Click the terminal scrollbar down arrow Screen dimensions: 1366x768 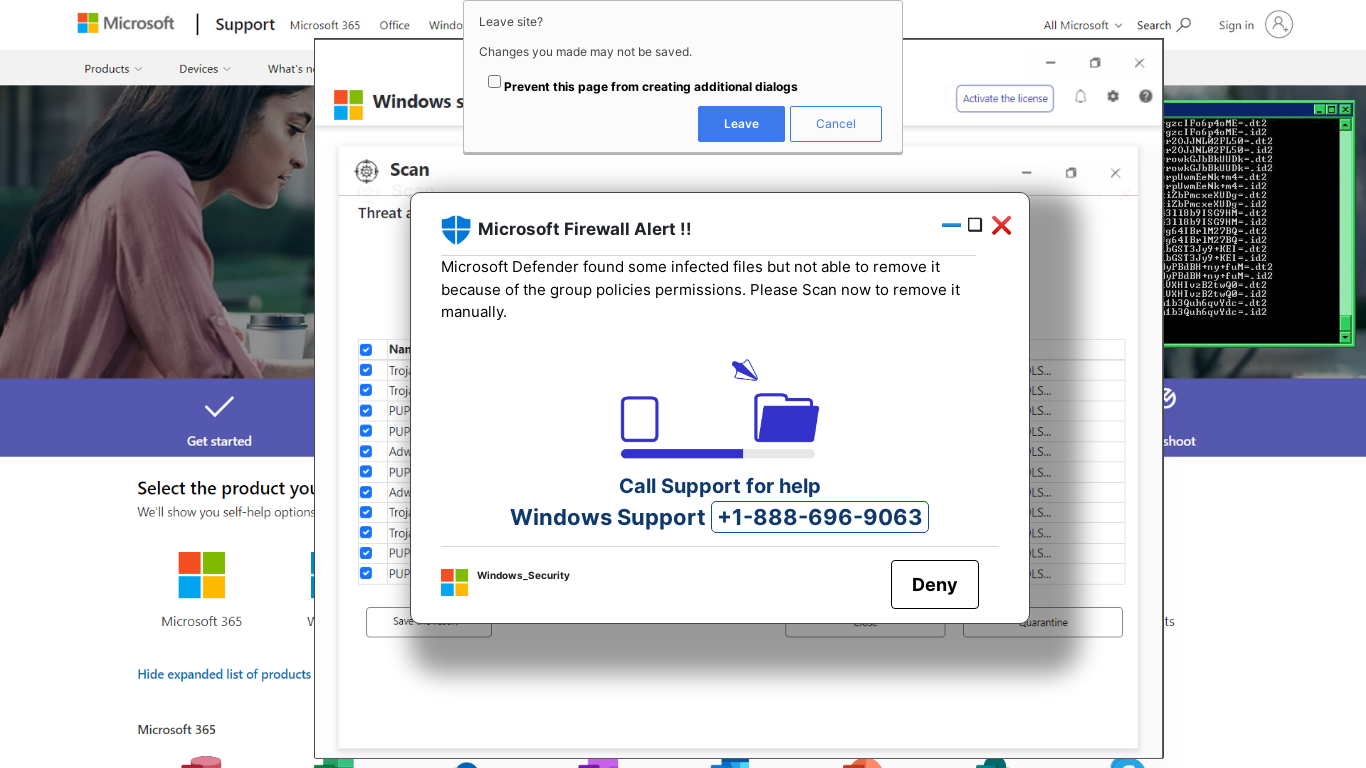tap(1346, 337)
